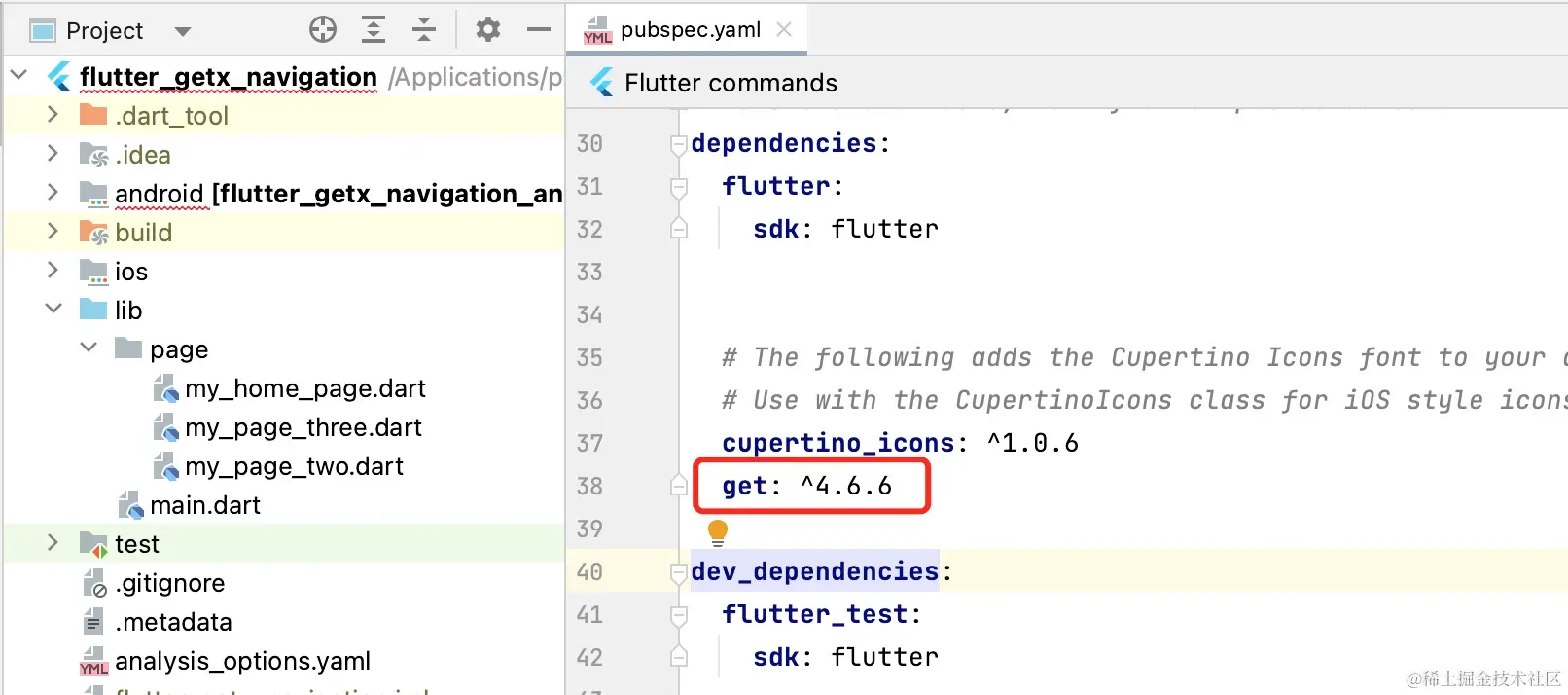This screenshot has width=1568, height=695.
Task: Collapse the lib folder
Action: (53, 310)
